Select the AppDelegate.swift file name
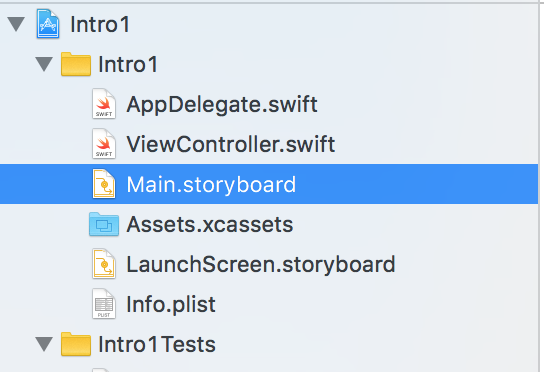The width and height of the screenshot is (544, 372). pos(222,104)
